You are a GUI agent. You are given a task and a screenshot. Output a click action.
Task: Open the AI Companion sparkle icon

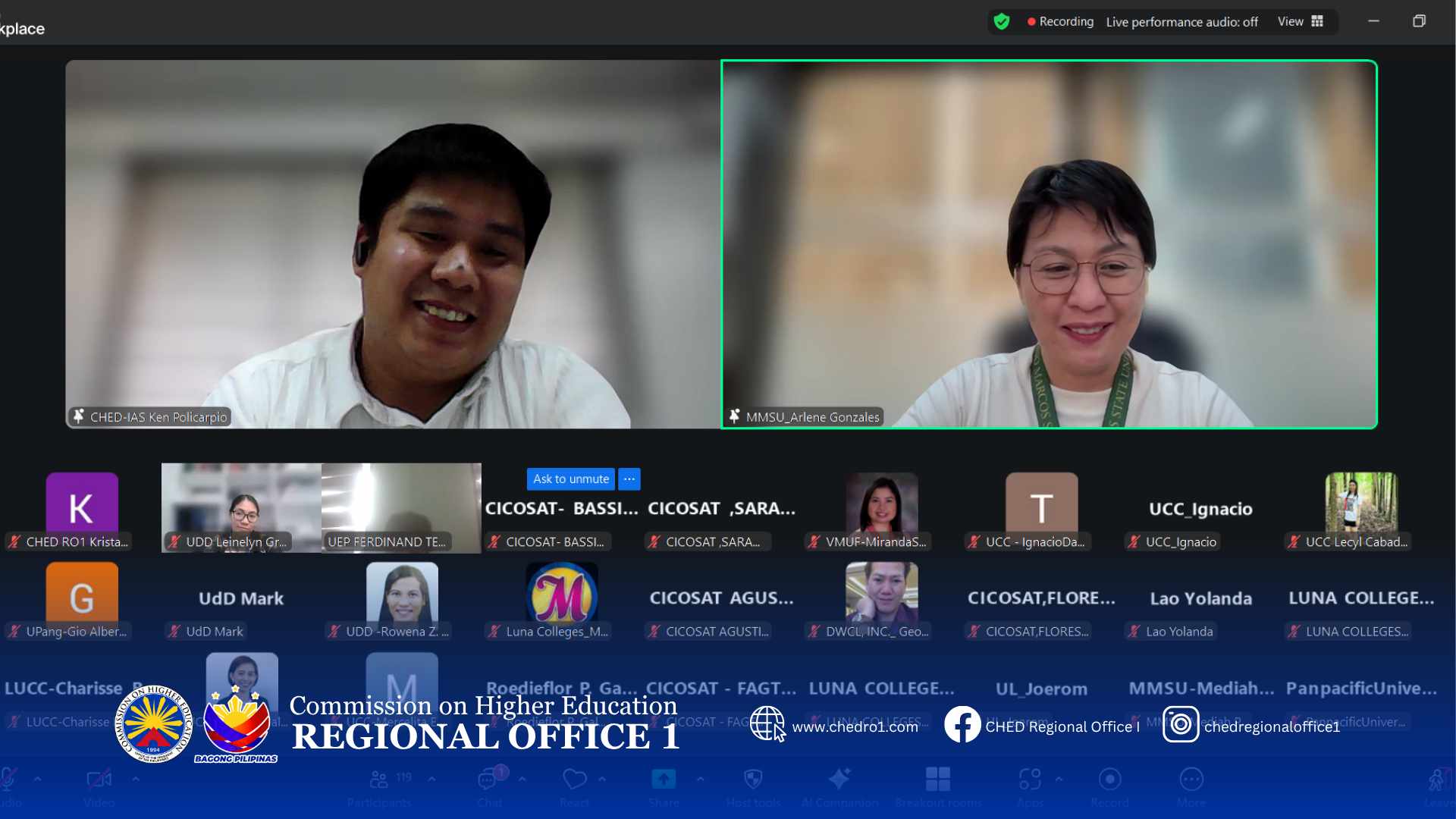tap(839, 780)
